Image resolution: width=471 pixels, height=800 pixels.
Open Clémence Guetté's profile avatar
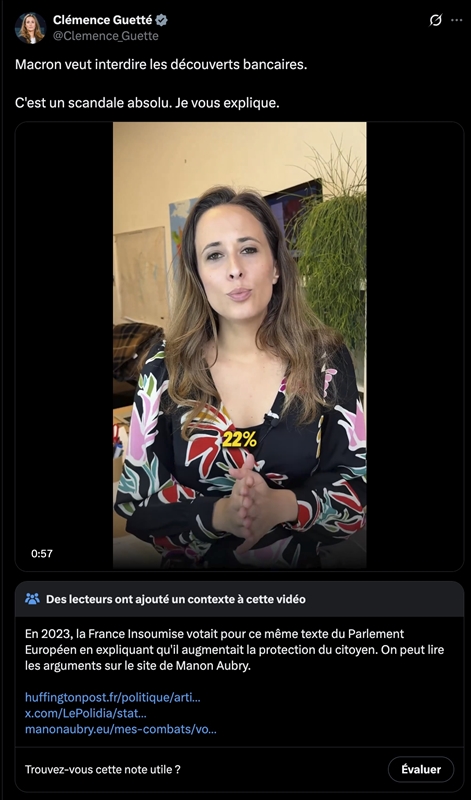(30, 28)
